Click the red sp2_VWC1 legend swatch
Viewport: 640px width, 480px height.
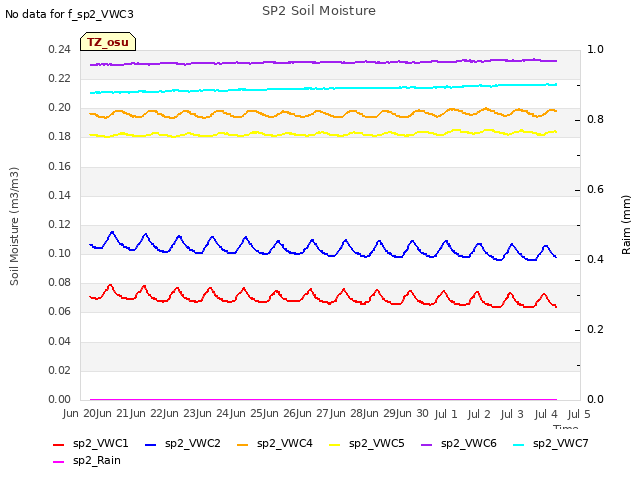coord(59,444)
